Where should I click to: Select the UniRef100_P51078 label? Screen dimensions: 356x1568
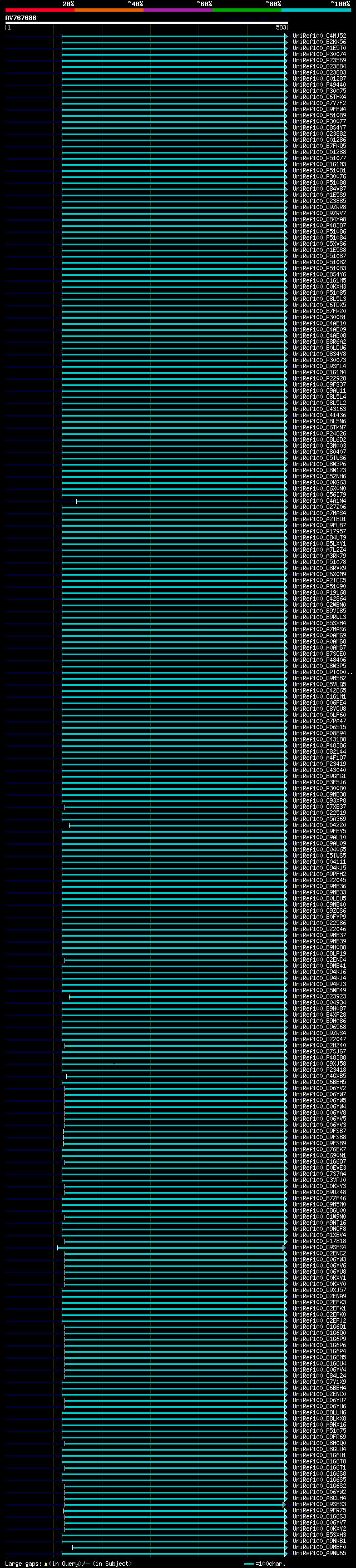[319, 562]
